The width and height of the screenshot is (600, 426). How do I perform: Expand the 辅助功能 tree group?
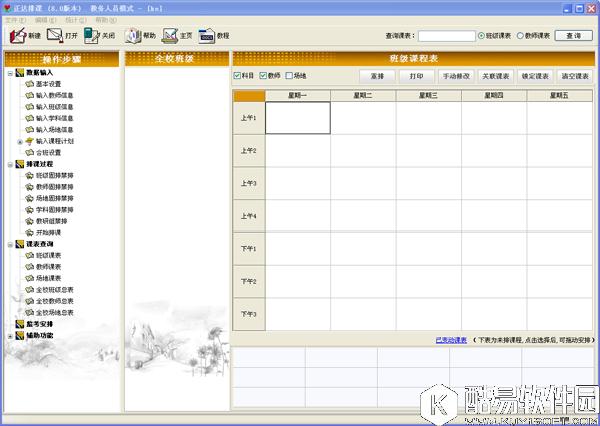(x=10, y=336)
